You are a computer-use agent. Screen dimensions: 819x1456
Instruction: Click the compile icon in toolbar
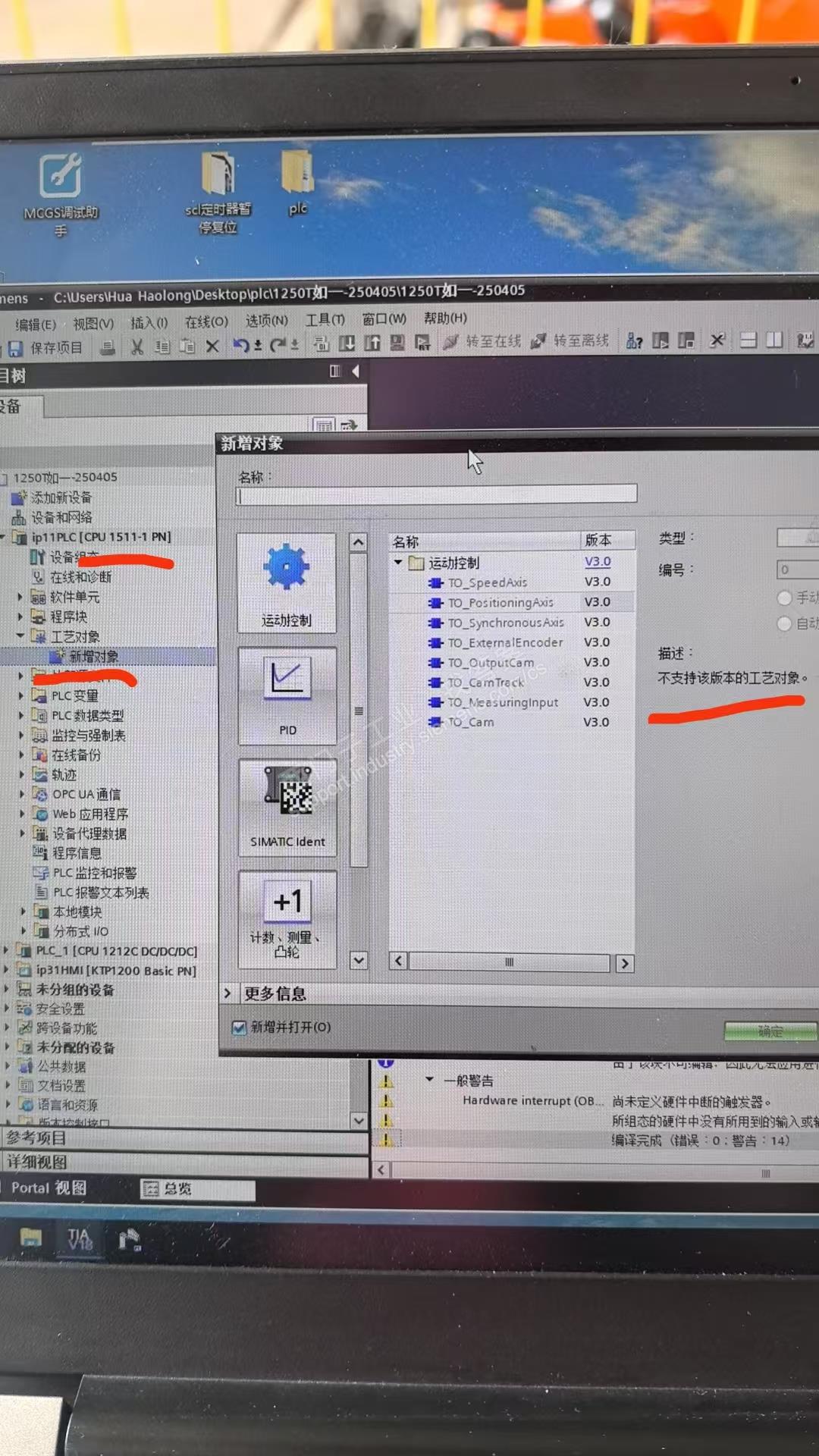pos(322,344)
